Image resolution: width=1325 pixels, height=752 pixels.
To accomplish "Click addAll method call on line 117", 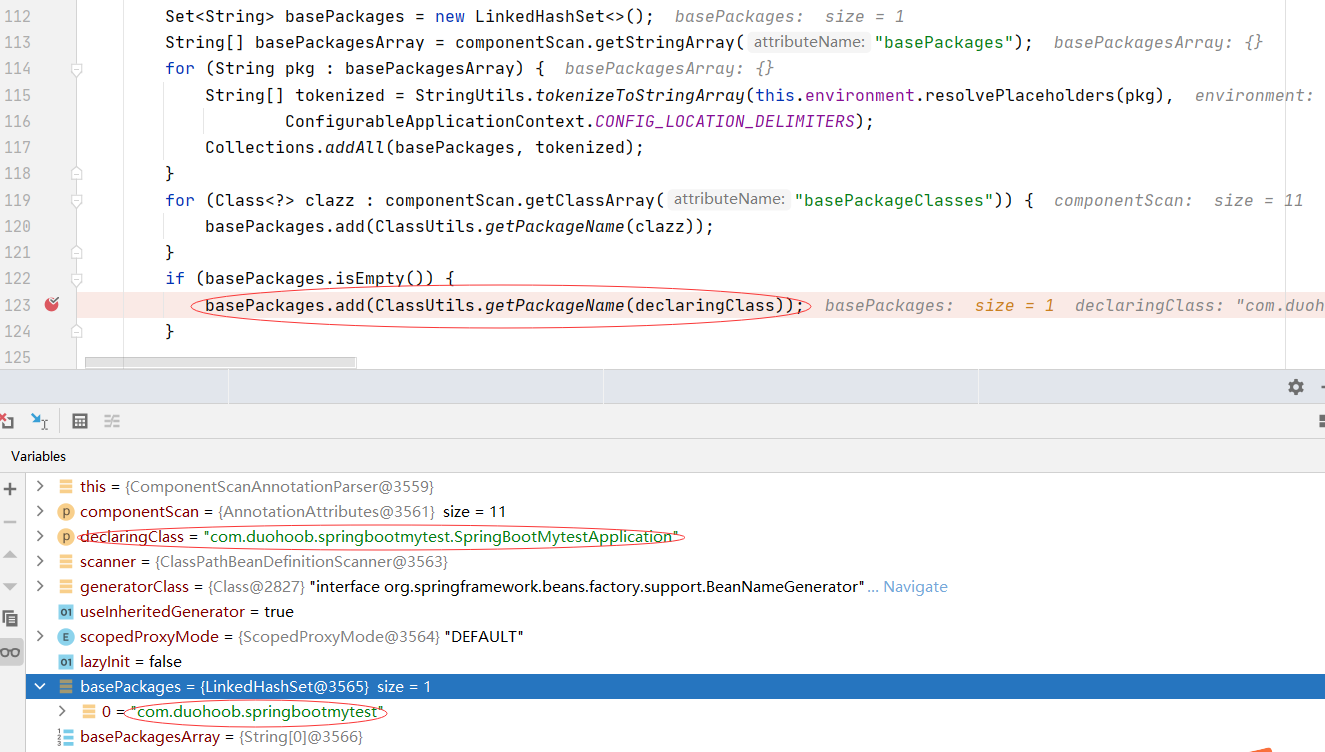I will pyautogui.click(x=355, y=148).
